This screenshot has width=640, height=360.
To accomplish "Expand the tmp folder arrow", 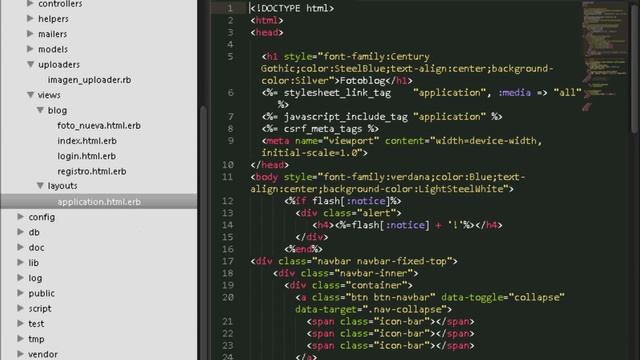I will pos(20,338).
